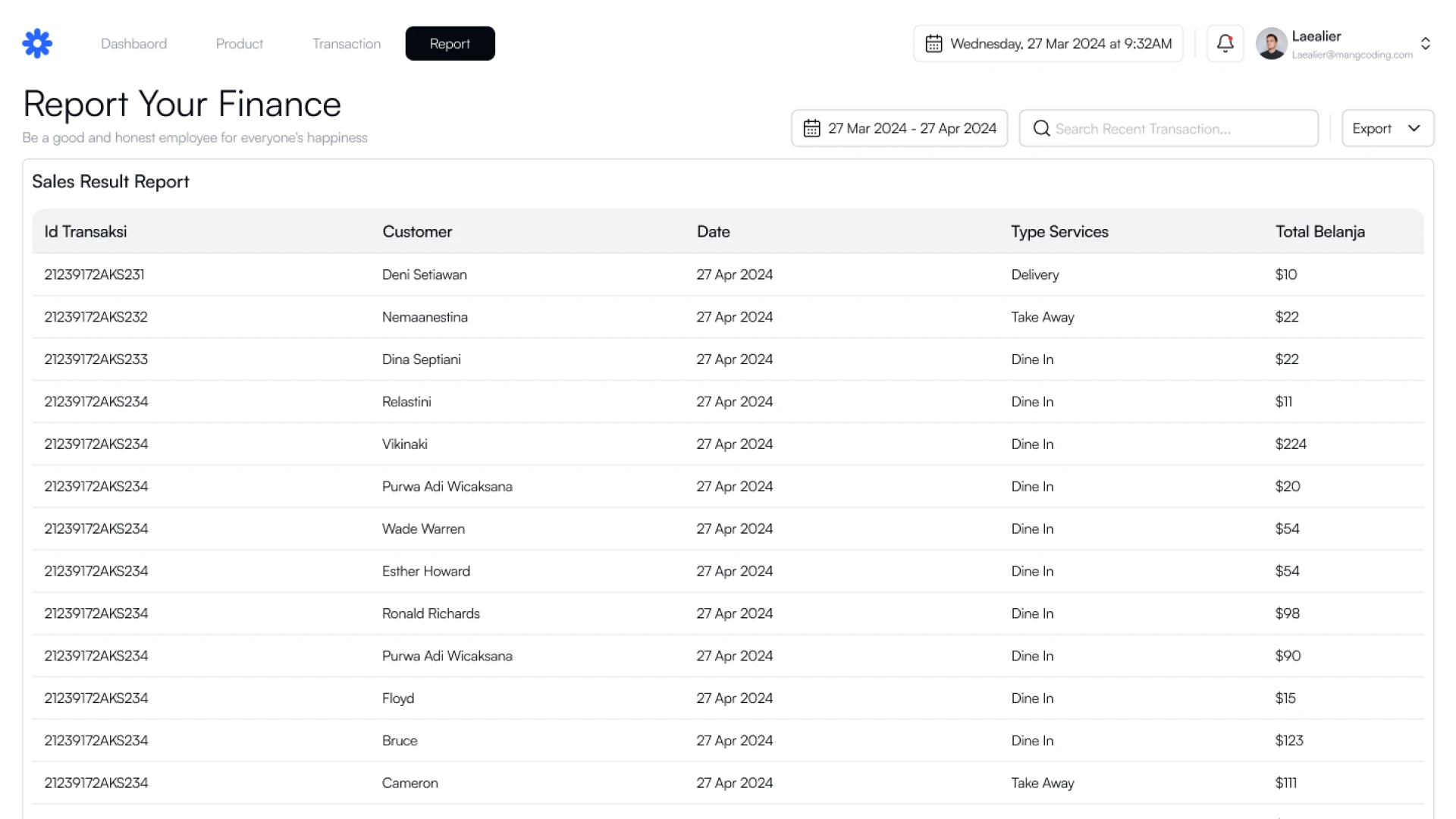The image size is (1456, 819).
Task: Open notifications via the bell icon
Action: point(1224,43)
